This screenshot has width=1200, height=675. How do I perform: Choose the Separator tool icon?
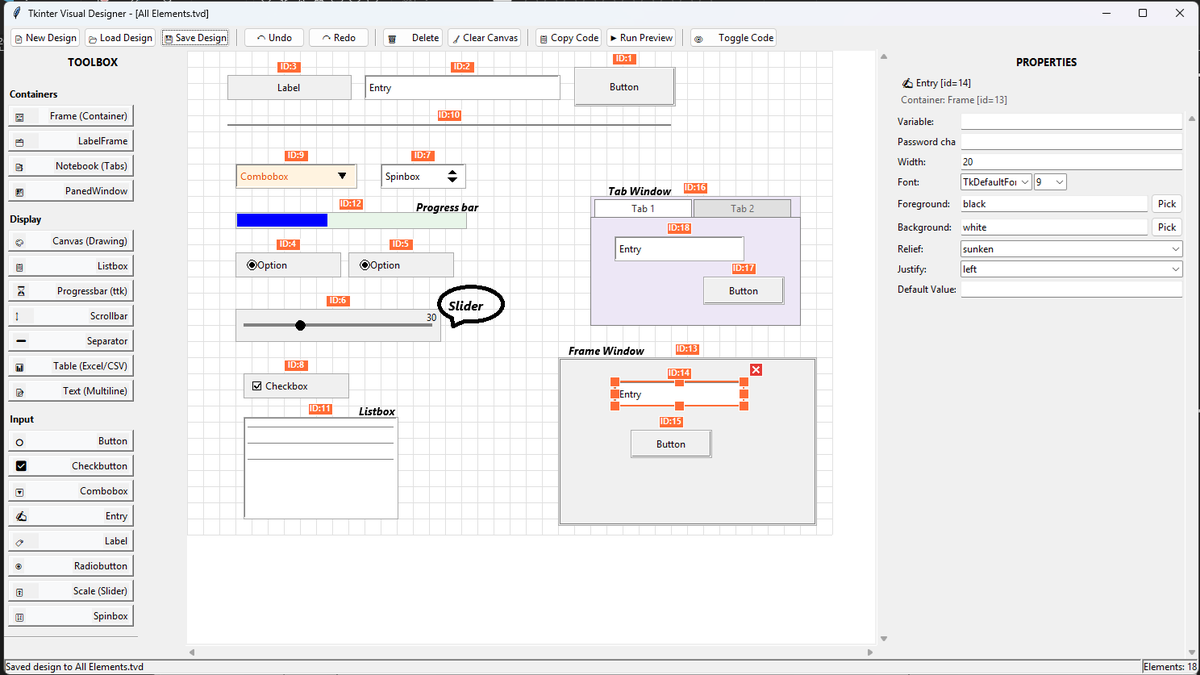click(19, 342)
